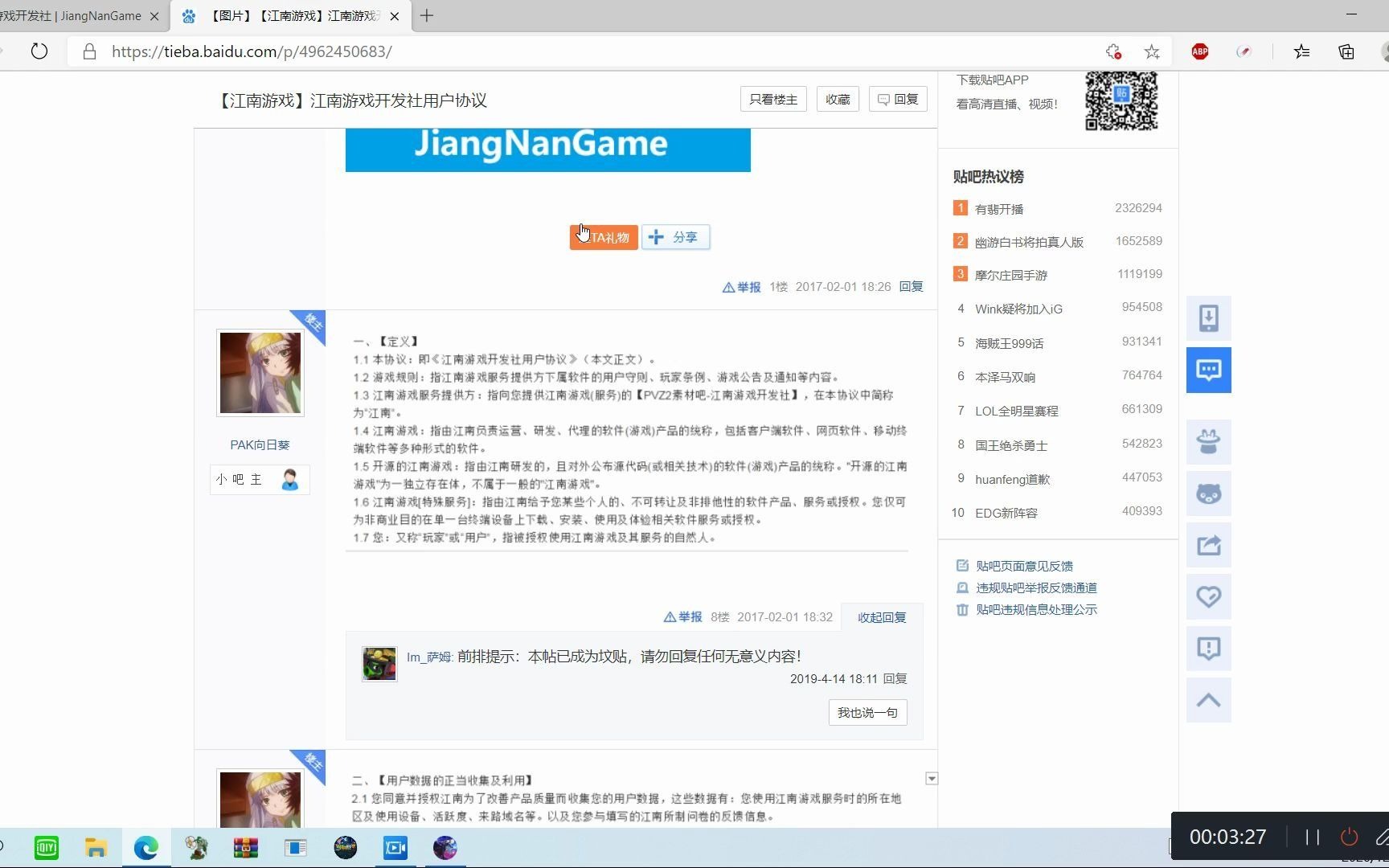Click the tracking prevention icon in address bar

1113,51
